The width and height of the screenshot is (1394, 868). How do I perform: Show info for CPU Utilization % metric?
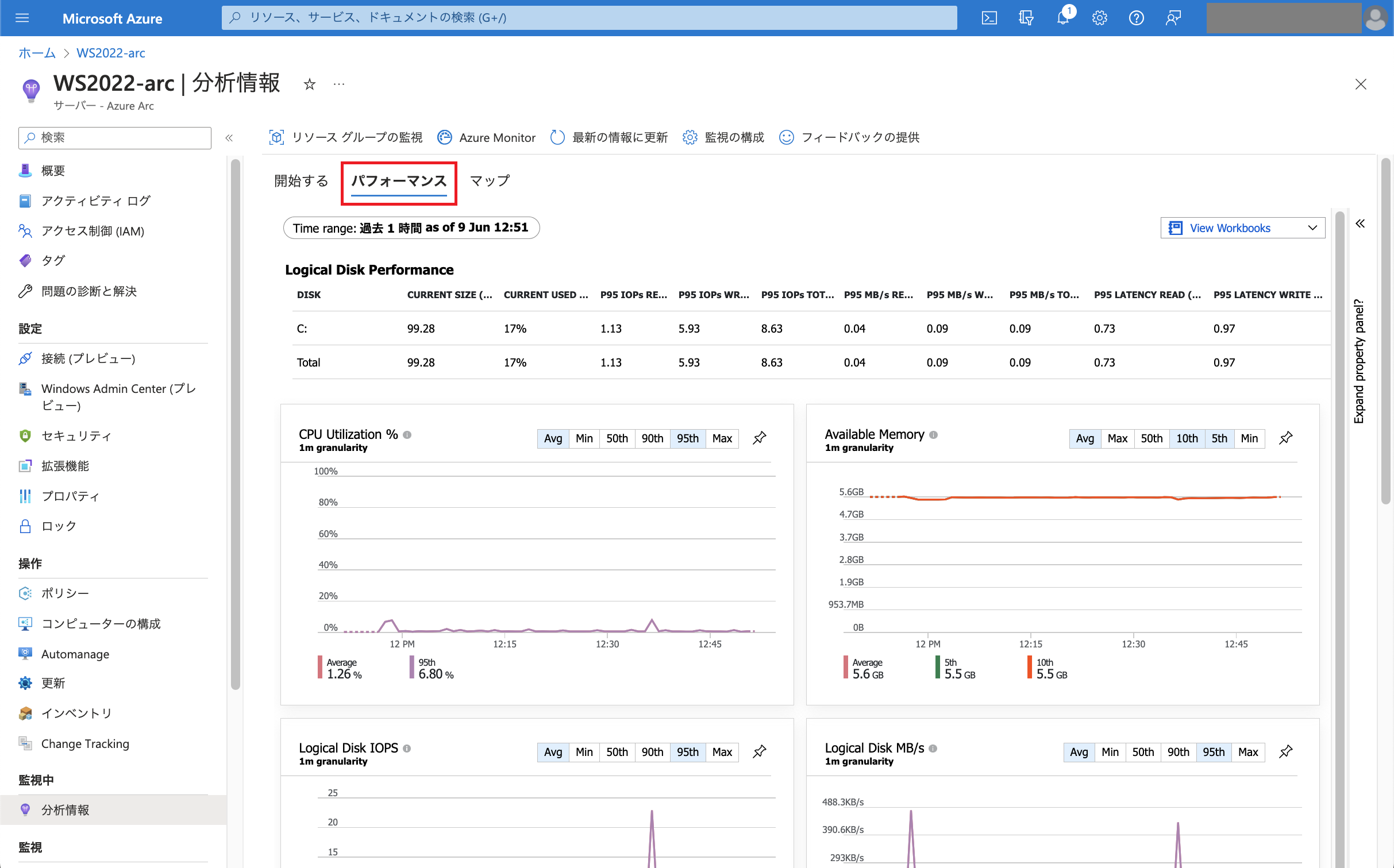(x=407, y=435)
